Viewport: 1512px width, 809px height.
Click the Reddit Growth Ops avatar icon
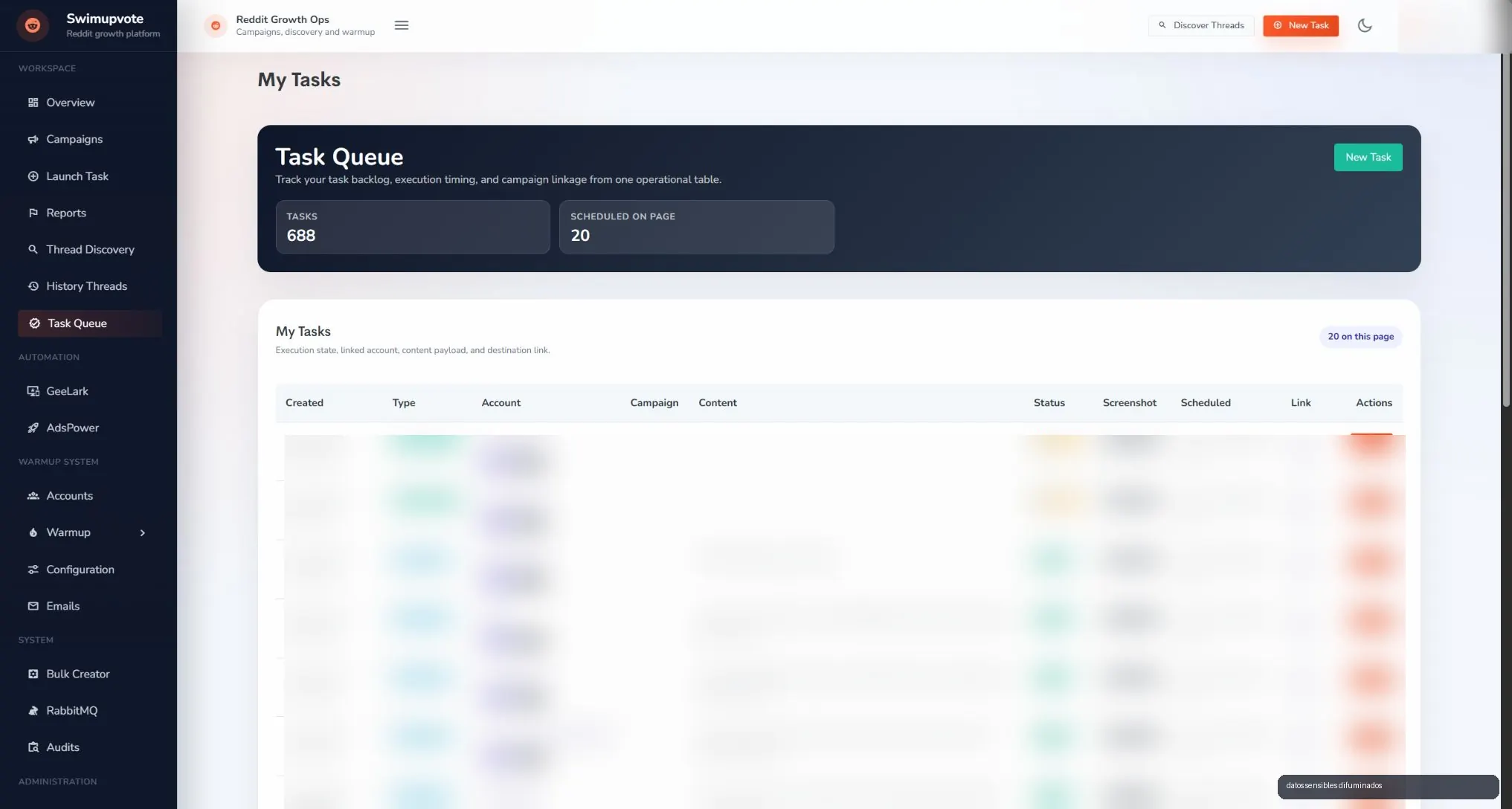[x=215, y=25]
